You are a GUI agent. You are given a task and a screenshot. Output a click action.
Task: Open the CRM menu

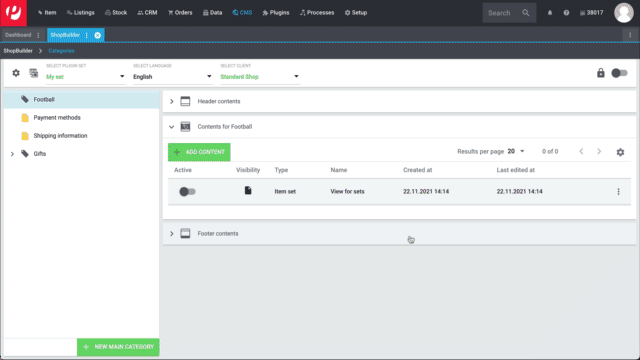[147, 13]
